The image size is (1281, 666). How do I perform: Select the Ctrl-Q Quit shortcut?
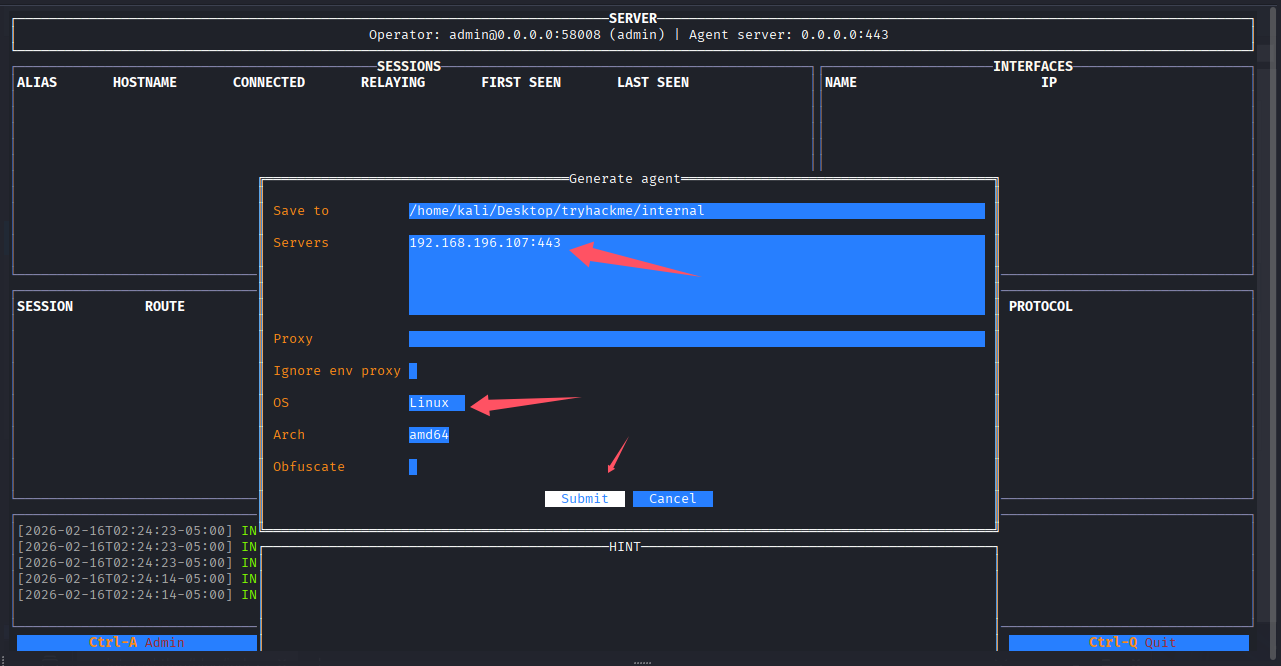click(x=1129, y=643)
